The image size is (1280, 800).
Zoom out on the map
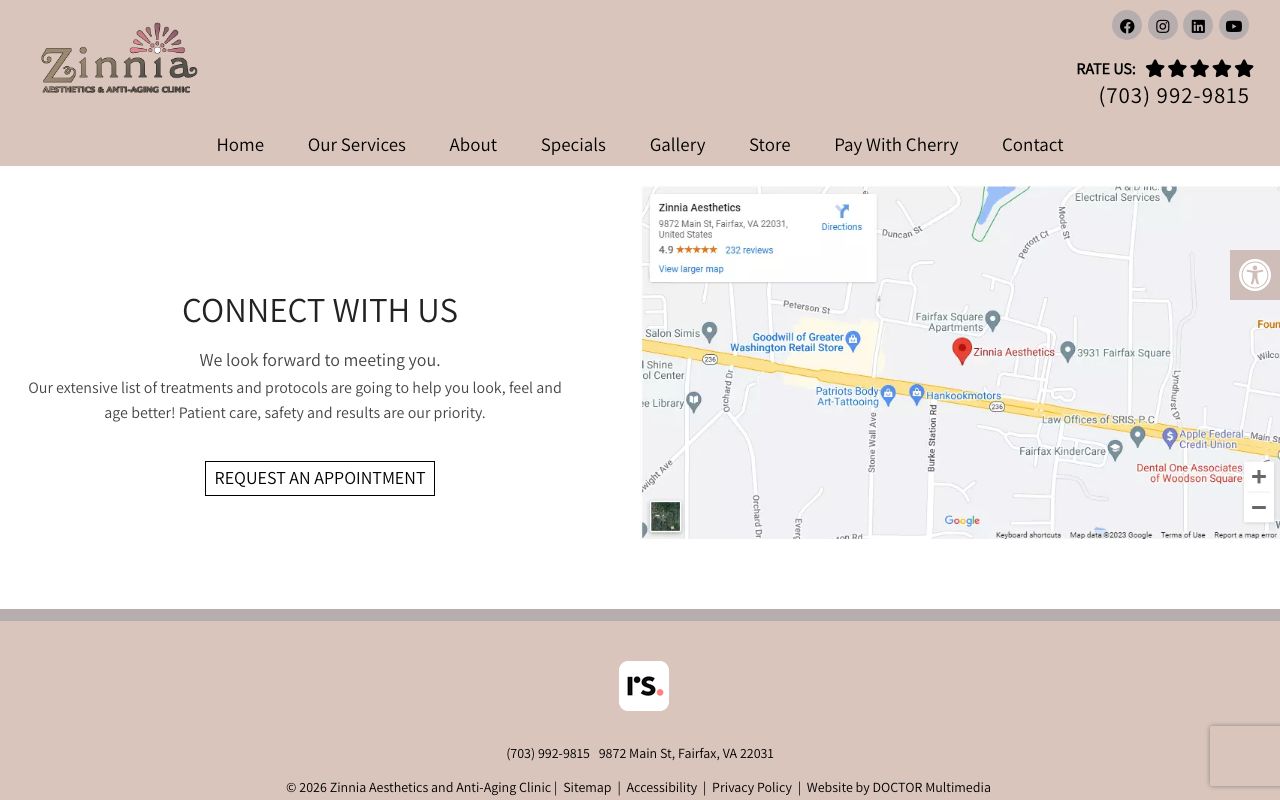click(x=1258, y=507)
